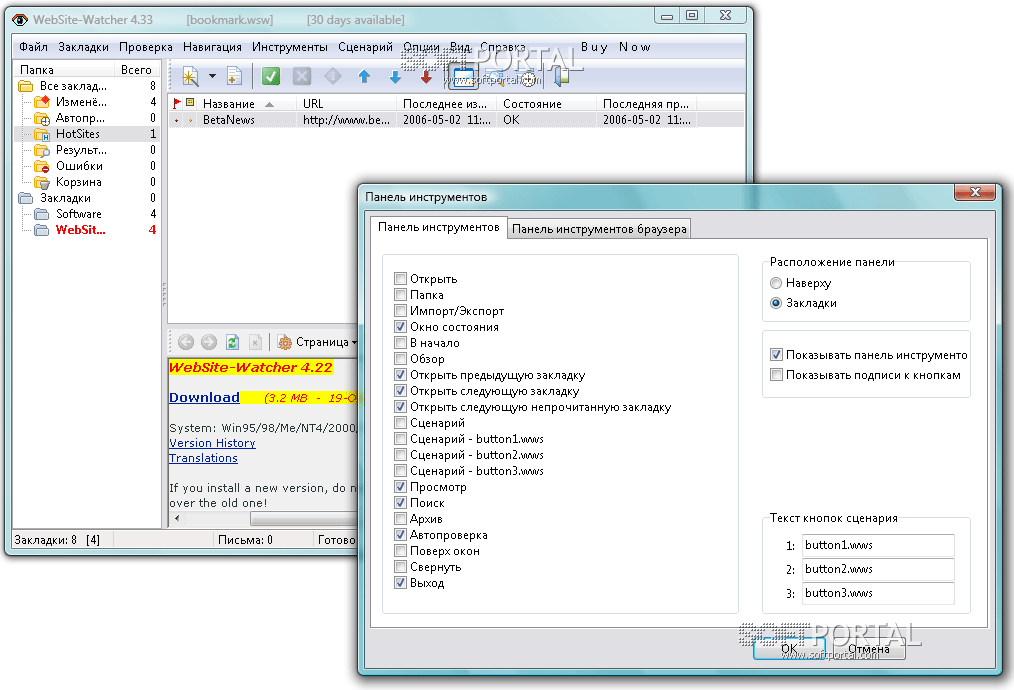Click the Отмена button
The height and width of the screenshot is (690, 1014).
(868, 648)
